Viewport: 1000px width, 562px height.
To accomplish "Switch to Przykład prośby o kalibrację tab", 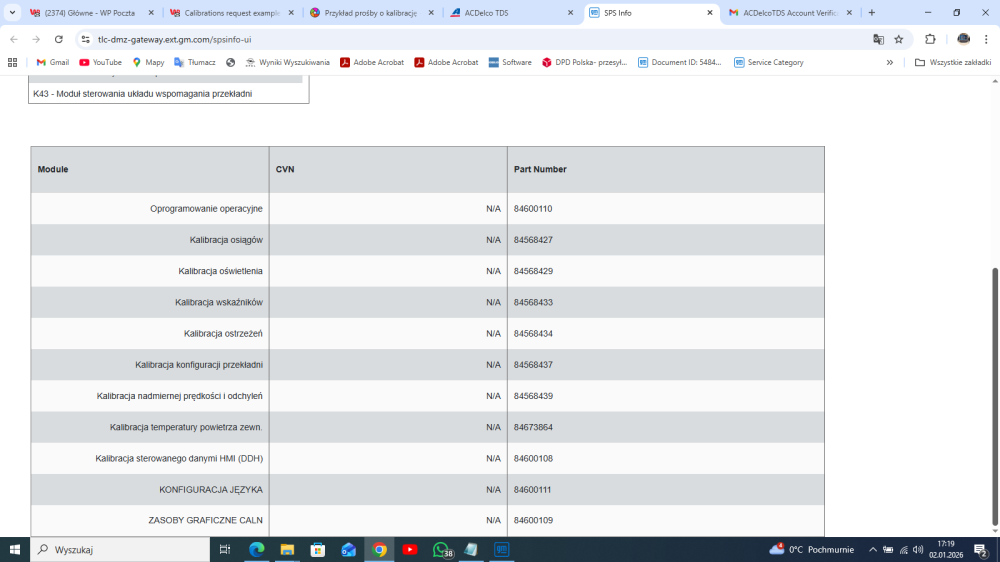I will pos(370,13).
